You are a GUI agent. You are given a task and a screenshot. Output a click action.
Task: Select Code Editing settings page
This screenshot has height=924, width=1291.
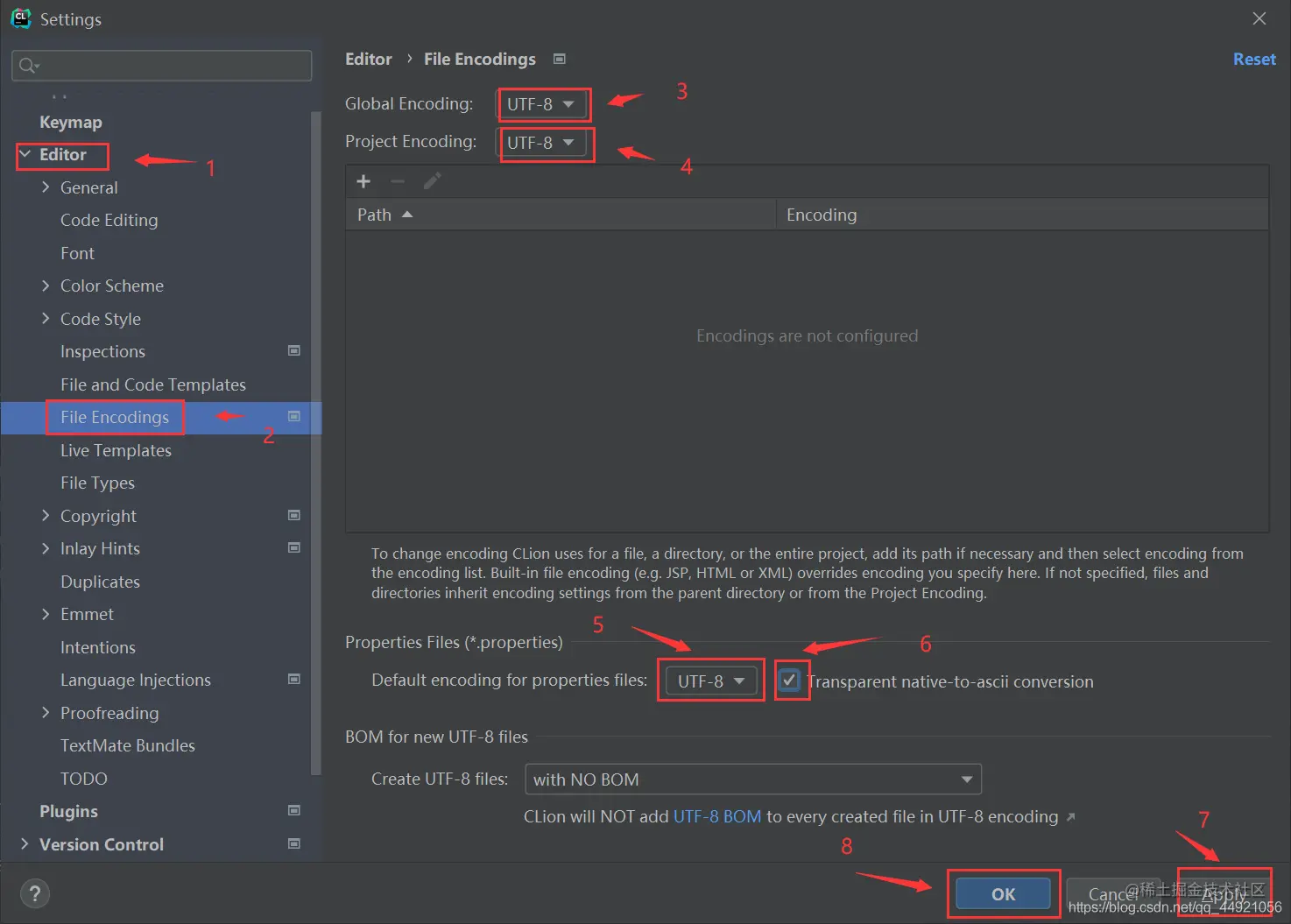109,220
